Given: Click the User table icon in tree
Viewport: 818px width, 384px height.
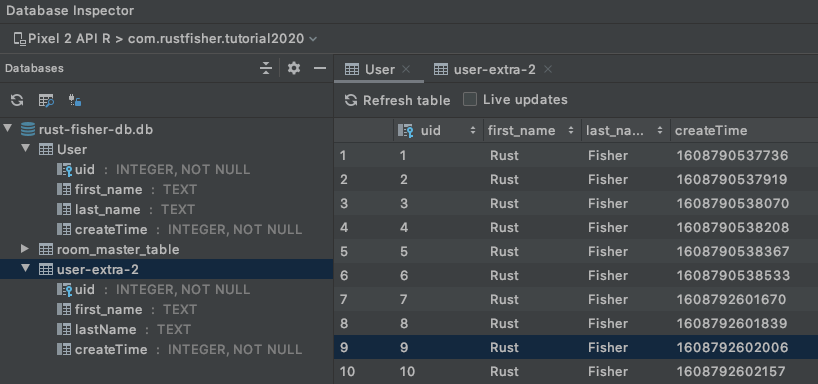Looking at the screenshot, I should click(46, 150).
